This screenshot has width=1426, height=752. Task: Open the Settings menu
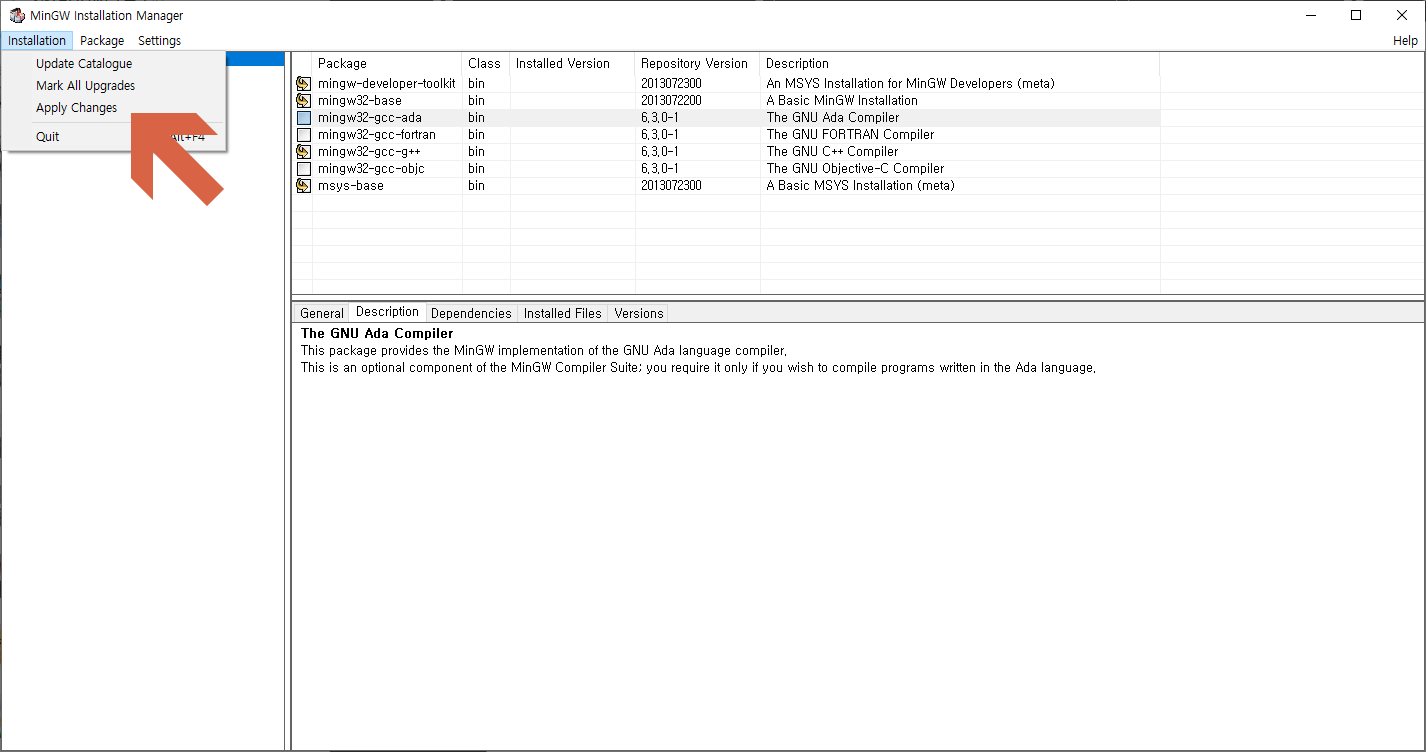160,41
